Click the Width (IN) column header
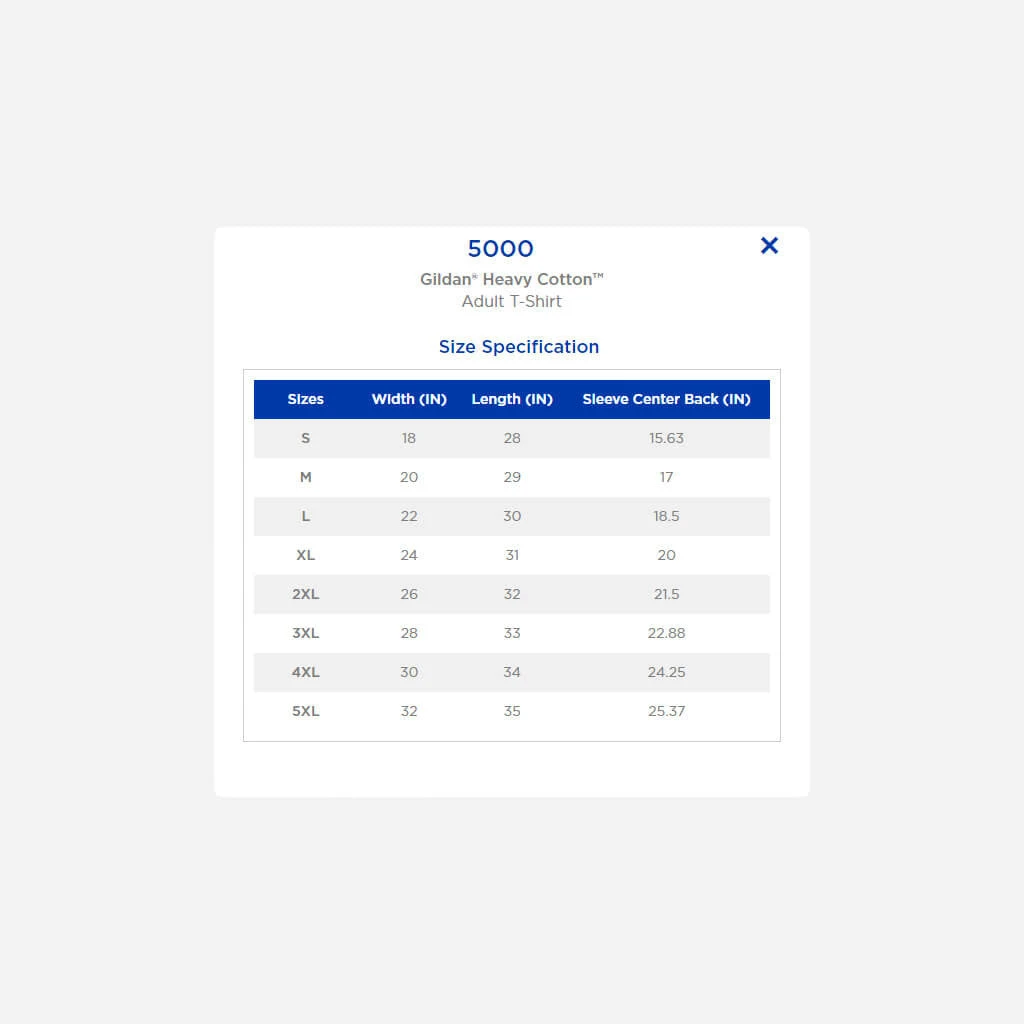 tap(409, 399)
